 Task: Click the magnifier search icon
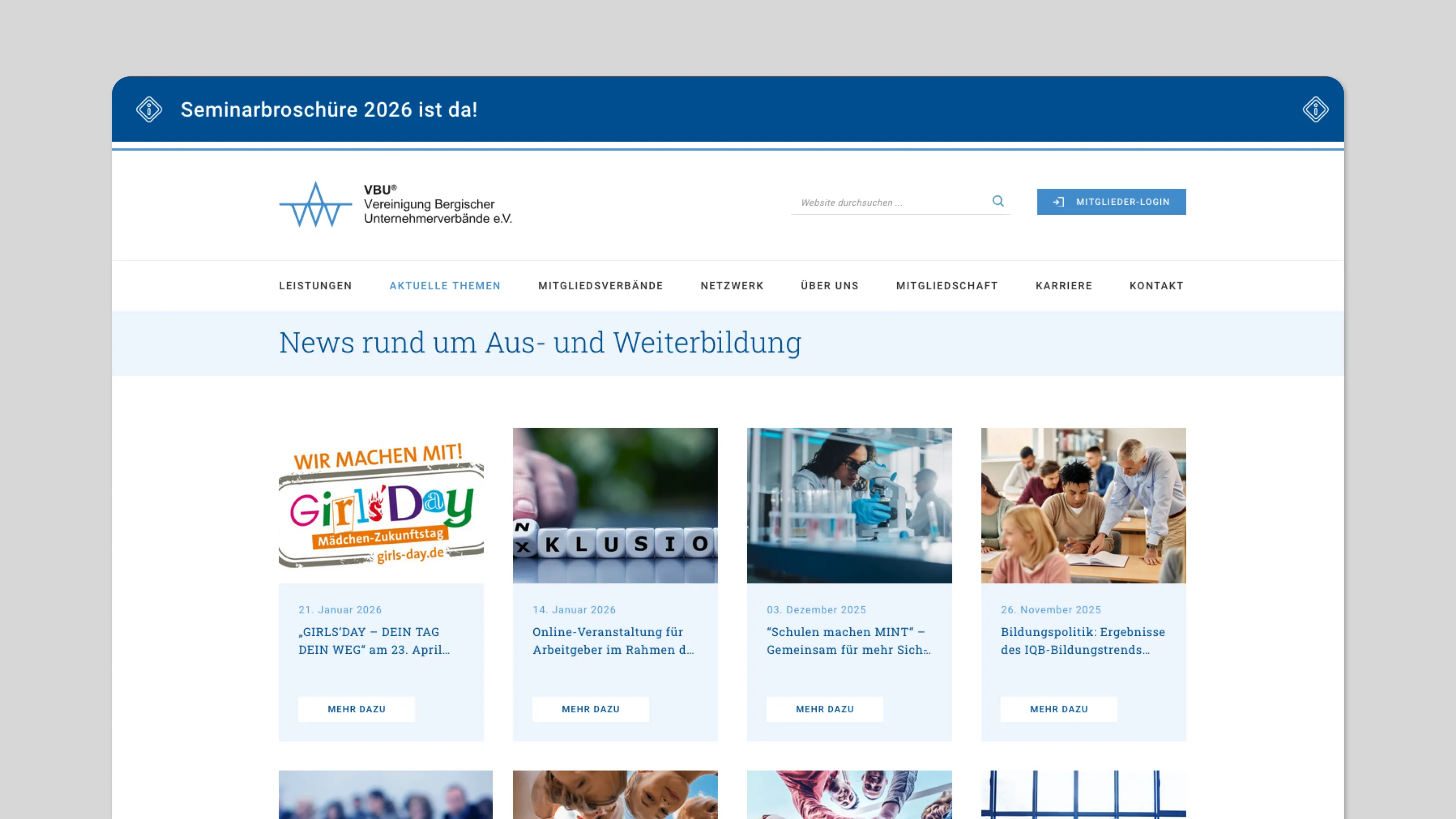(998, 201)
